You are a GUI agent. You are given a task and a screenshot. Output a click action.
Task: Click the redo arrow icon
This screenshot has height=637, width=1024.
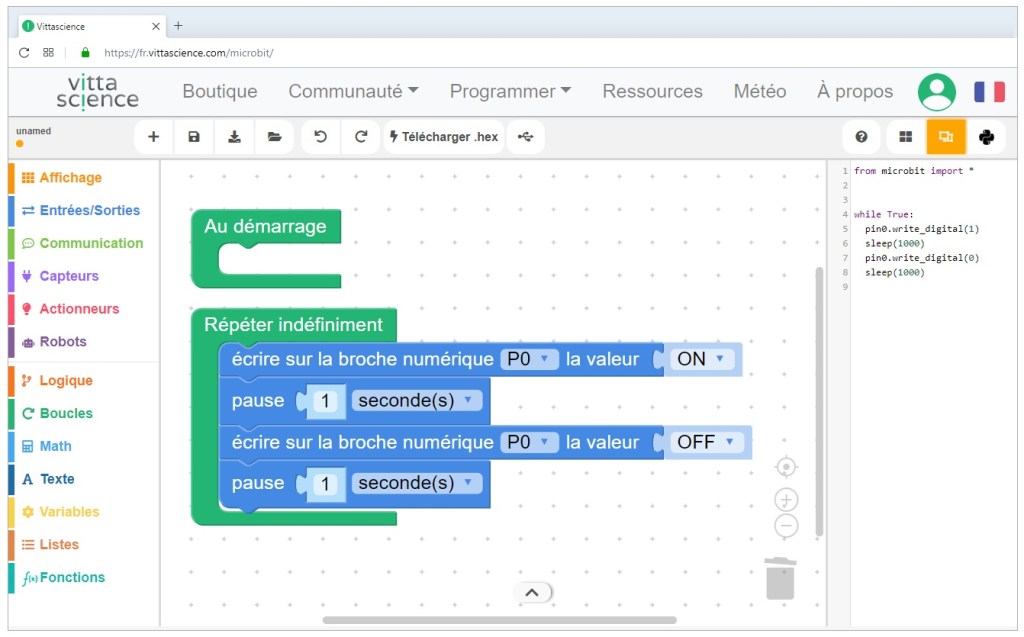tap(361, 137)
